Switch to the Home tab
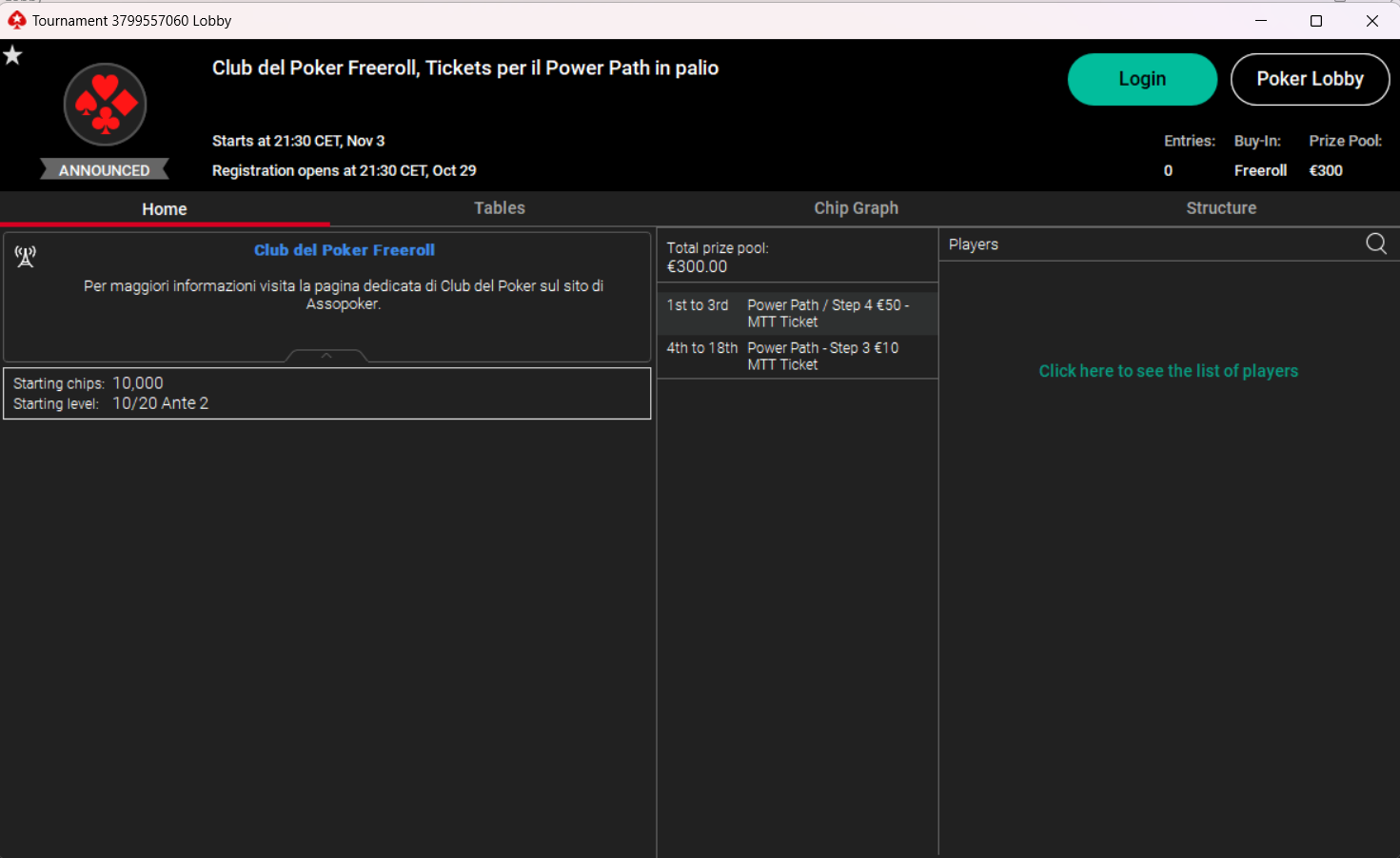Image resolution: width=1400 pixels, height=858 pixels. [x=165, y=208]
